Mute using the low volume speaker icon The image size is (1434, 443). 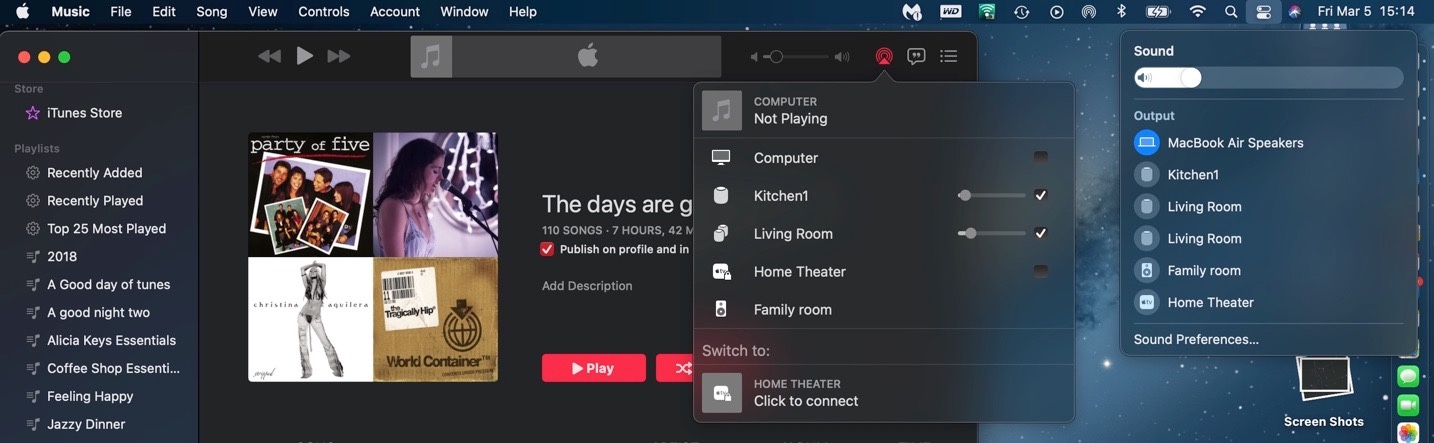coord(756,57)
